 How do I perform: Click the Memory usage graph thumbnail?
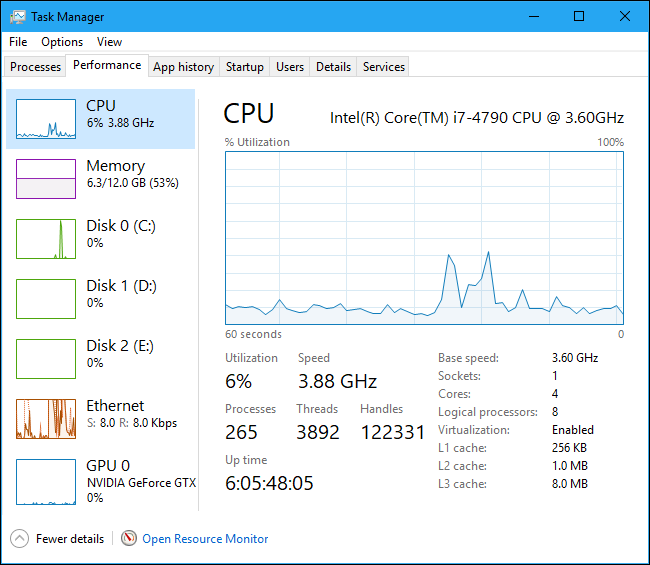click(46, 179)
